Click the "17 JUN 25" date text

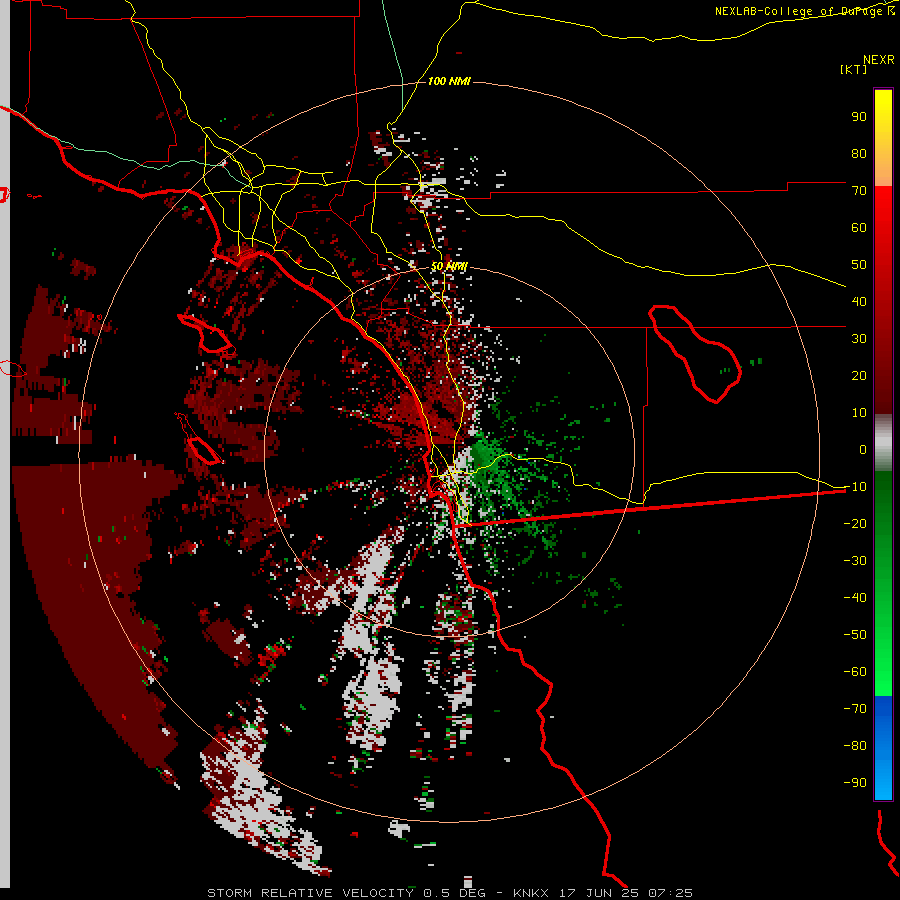coord(599,893)
